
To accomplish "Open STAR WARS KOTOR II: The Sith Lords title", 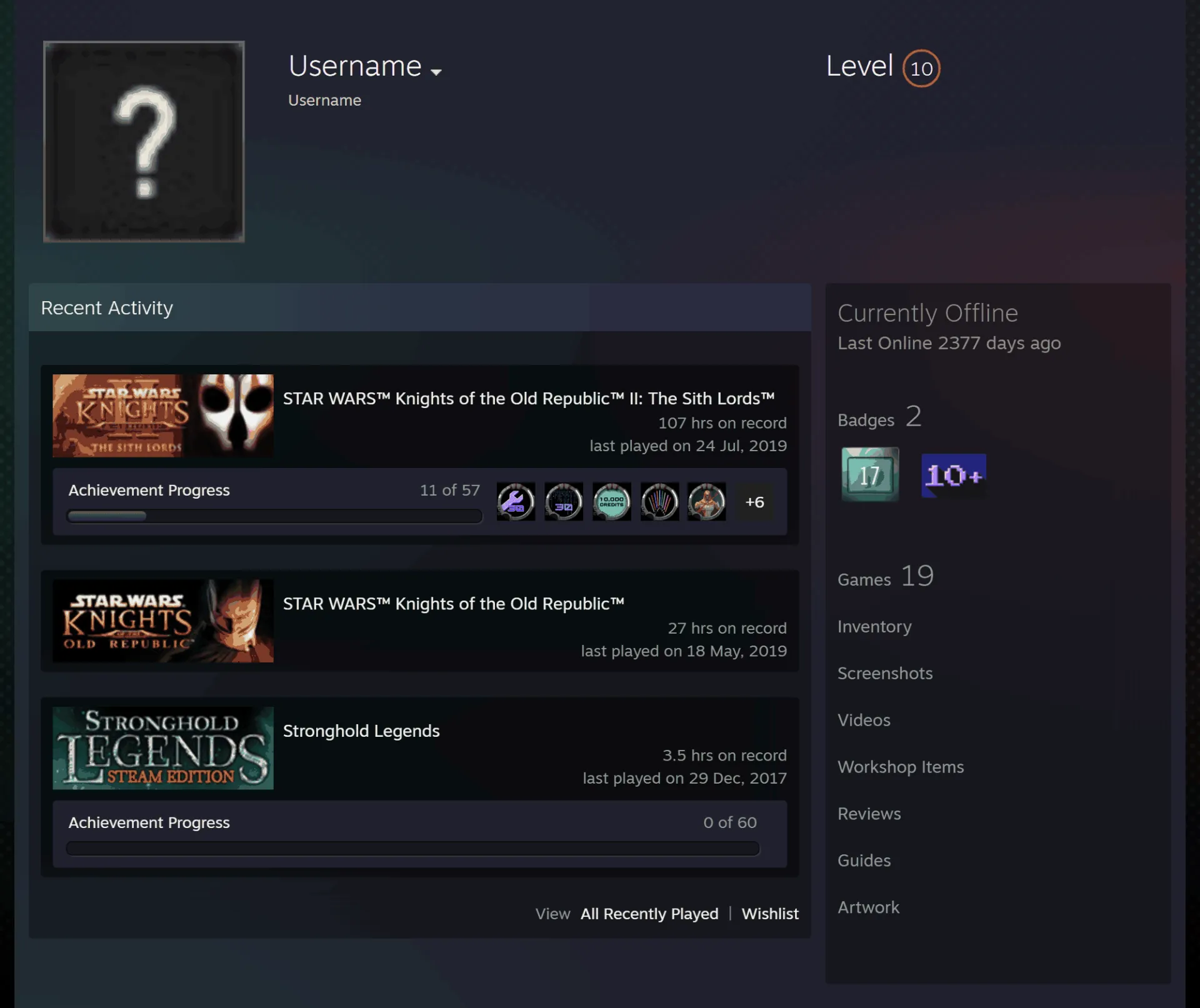I will point(529,399).
